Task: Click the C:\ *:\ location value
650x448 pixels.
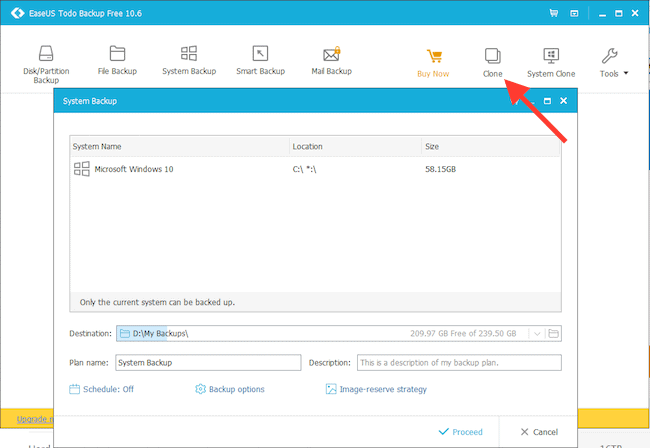Action: point(304,169)
